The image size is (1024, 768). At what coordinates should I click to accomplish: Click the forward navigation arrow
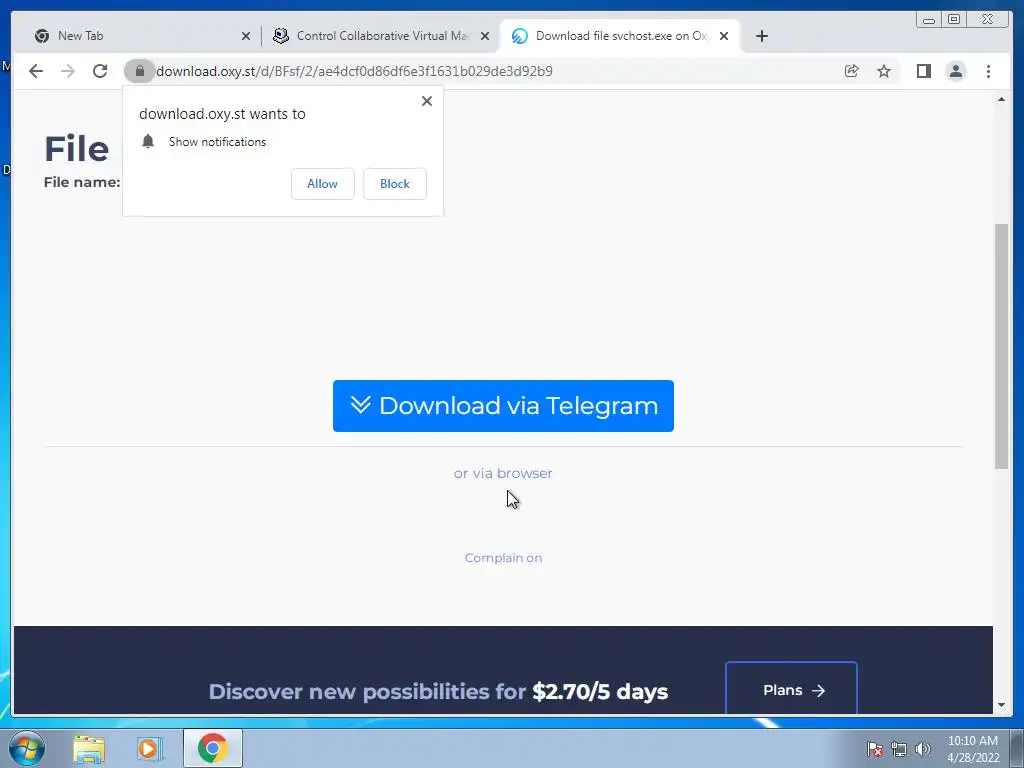click(x=68, y=71)
